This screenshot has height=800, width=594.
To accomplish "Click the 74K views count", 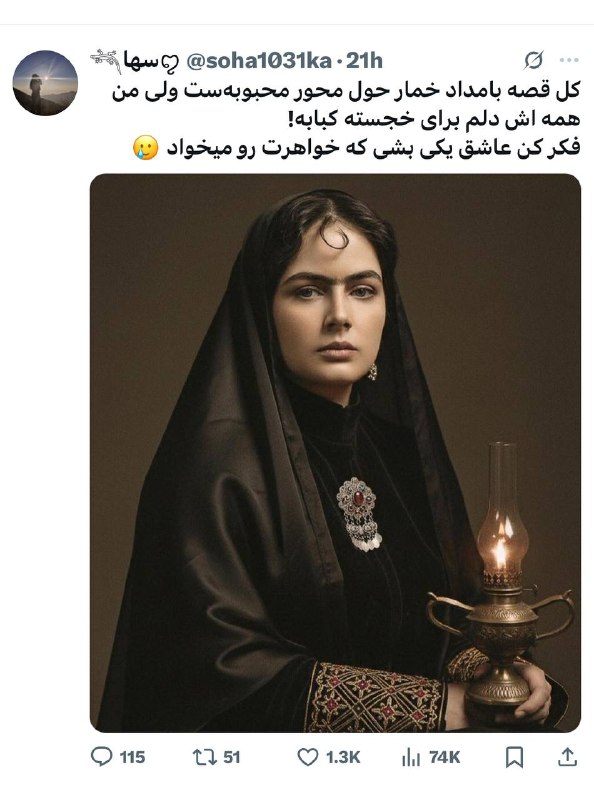I will (444, 757).
